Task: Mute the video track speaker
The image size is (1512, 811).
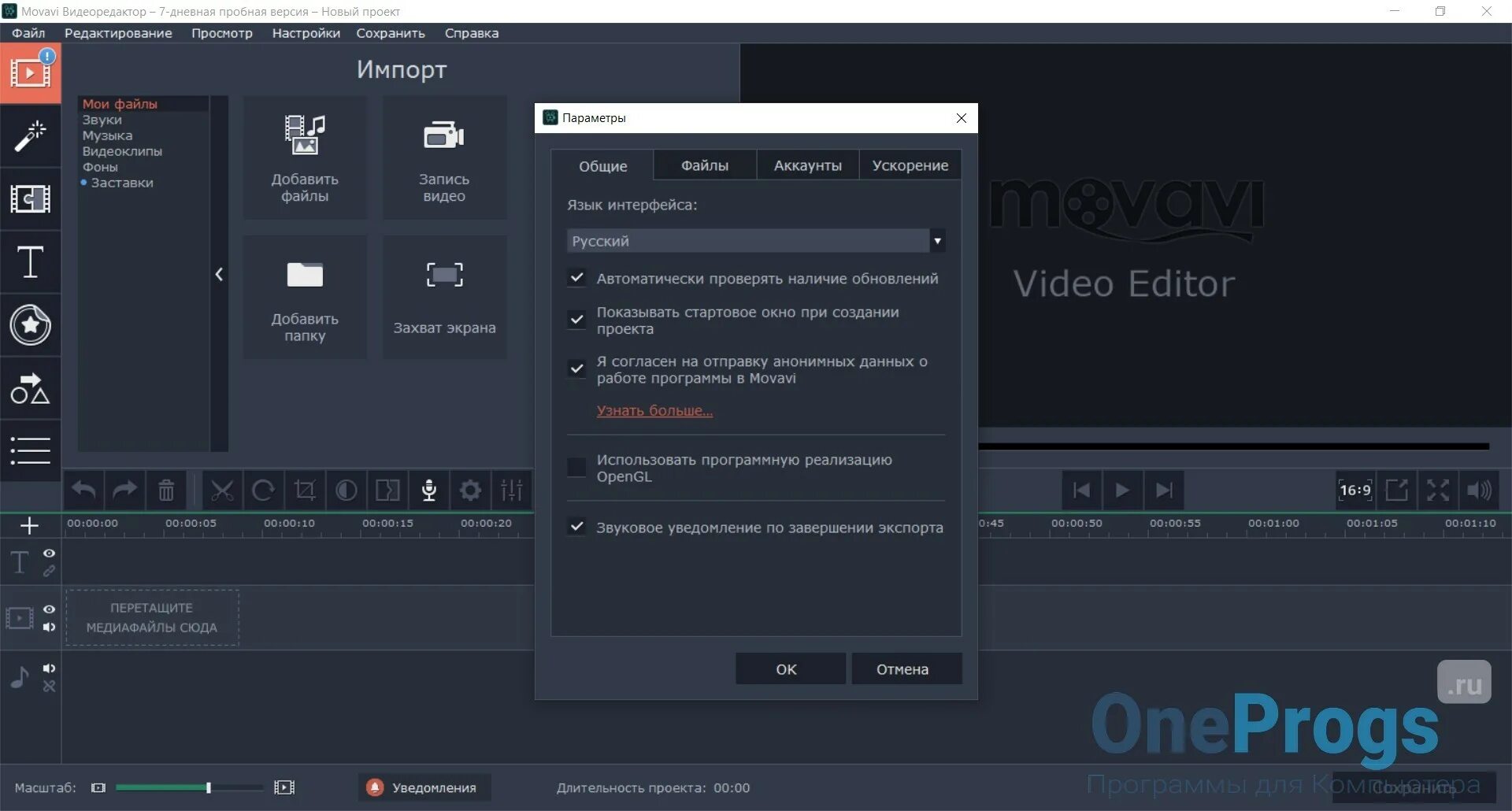Action: click(49, 627)
